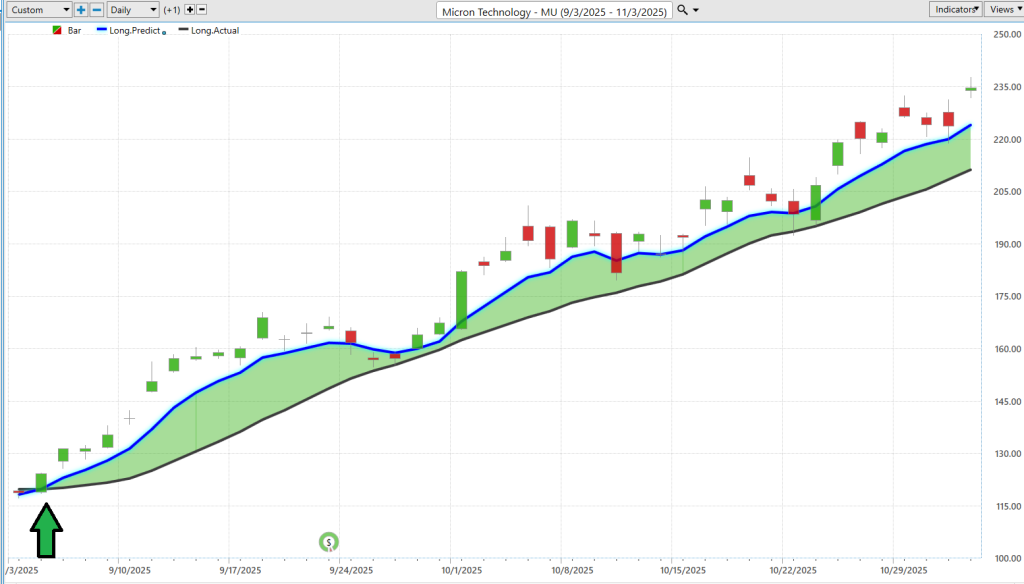Click the blue minus zoom-out button
Viewport: 1024px width, 584px height.
pos(96,9)
